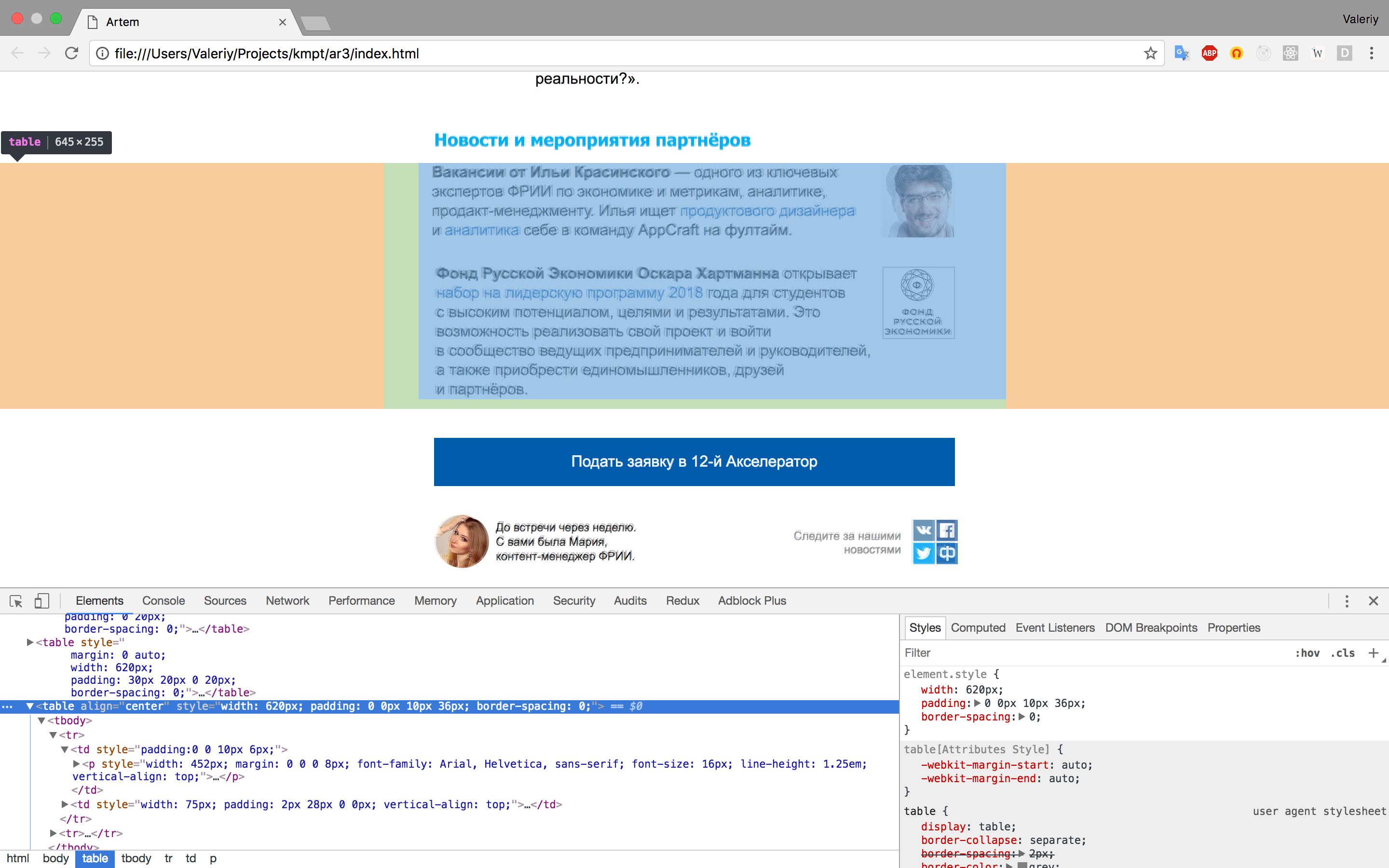
Task: Click the orange headphones extension icon
Action: pyautogui.click(x=1236, y=54)
